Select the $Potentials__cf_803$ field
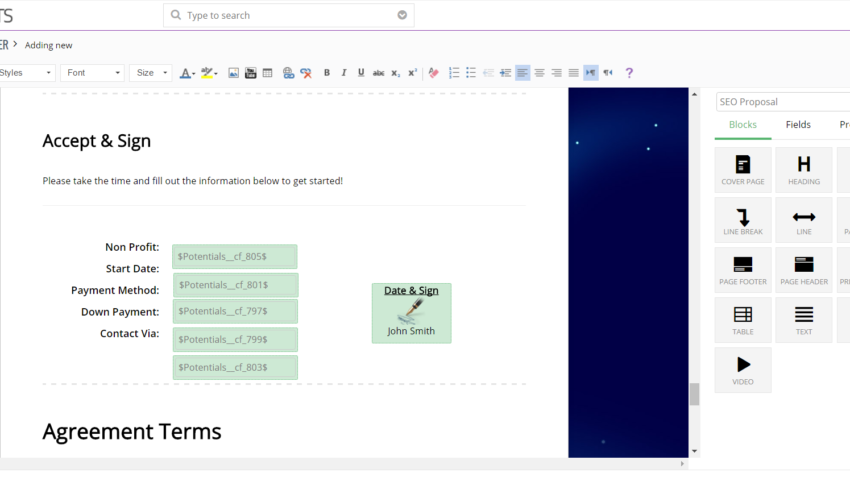 click(235, 367)
